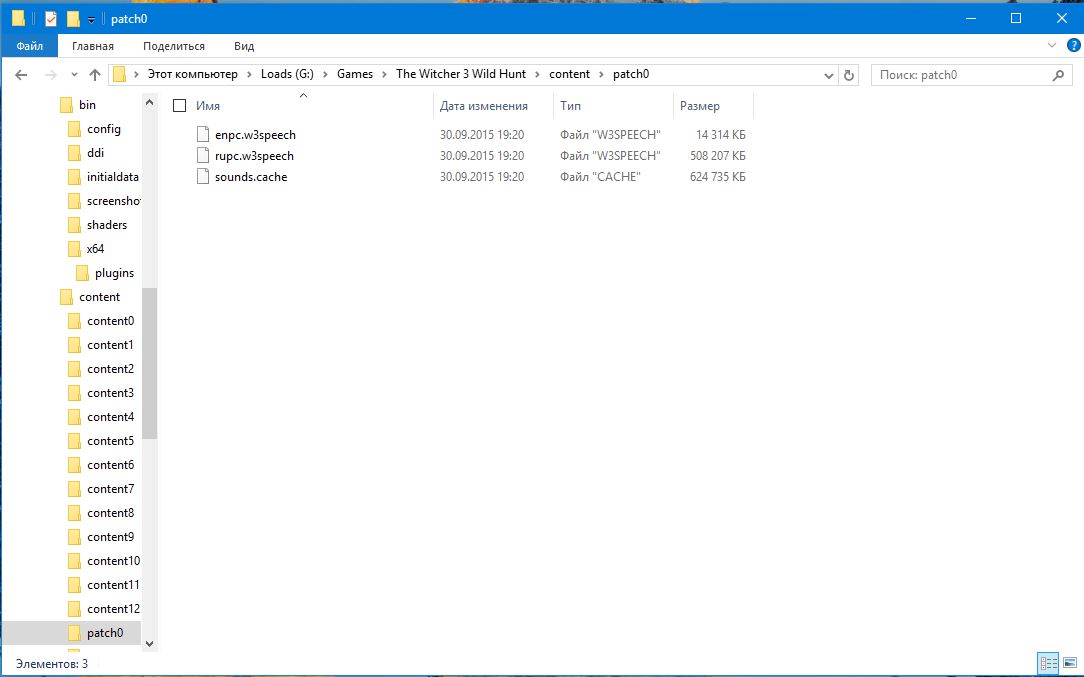Go back with the back arrow
The image size is (1084, 677).
coord(21,75)
